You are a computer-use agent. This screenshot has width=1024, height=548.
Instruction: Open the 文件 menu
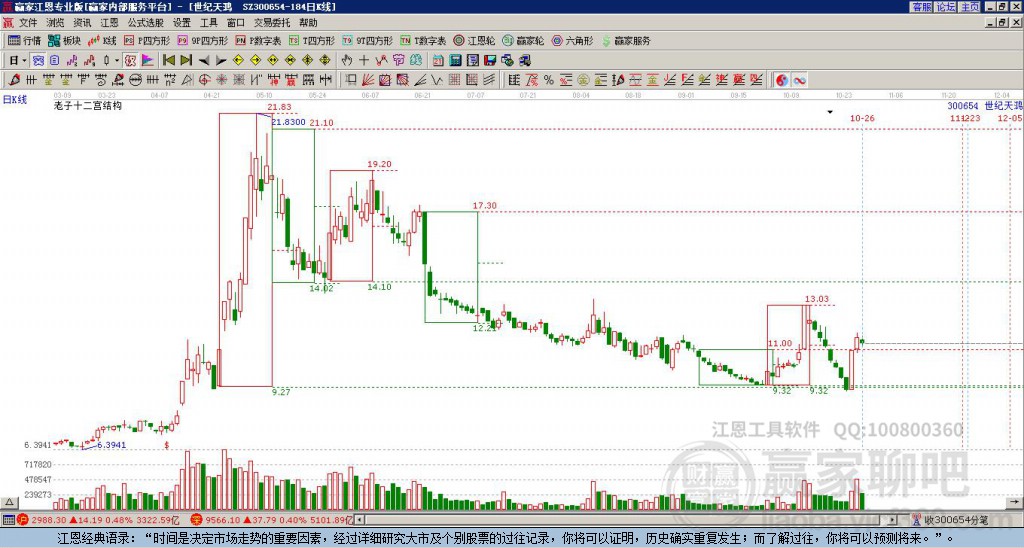[x=28, y=23]
